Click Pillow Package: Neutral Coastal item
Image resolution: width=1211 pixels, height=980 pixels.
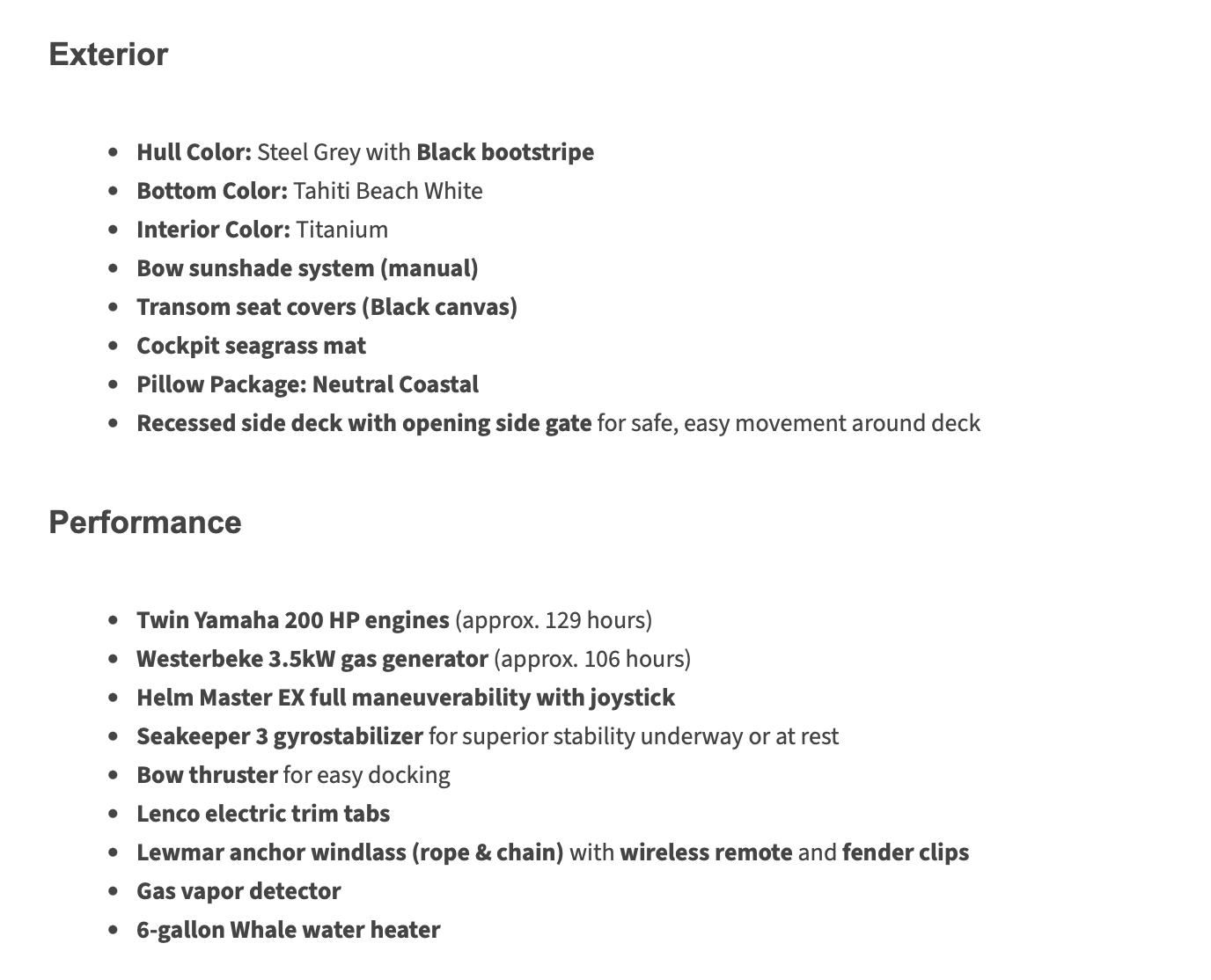[x=307, y=384]
